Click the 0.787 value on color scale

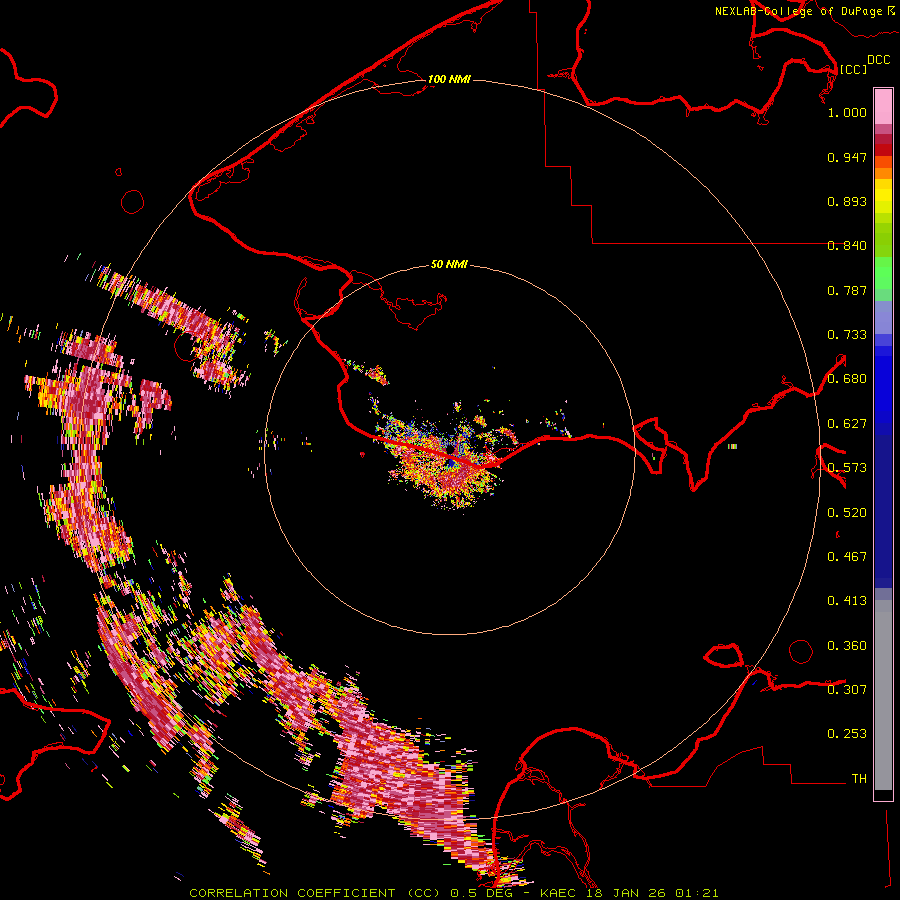[847, 290]
